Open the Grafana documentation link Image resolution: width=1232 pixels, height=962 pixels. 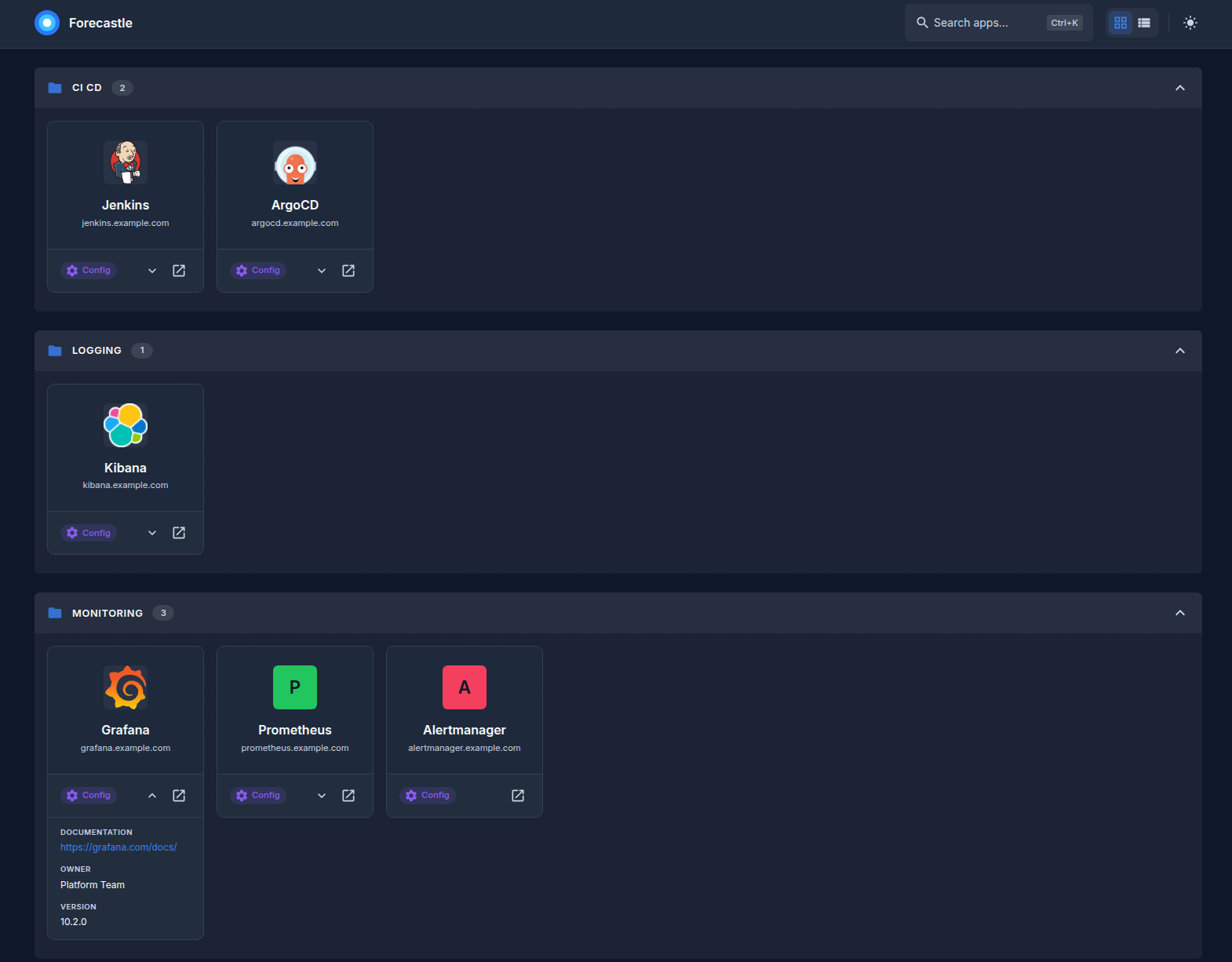pyautogui.click(x=118, y=847)
